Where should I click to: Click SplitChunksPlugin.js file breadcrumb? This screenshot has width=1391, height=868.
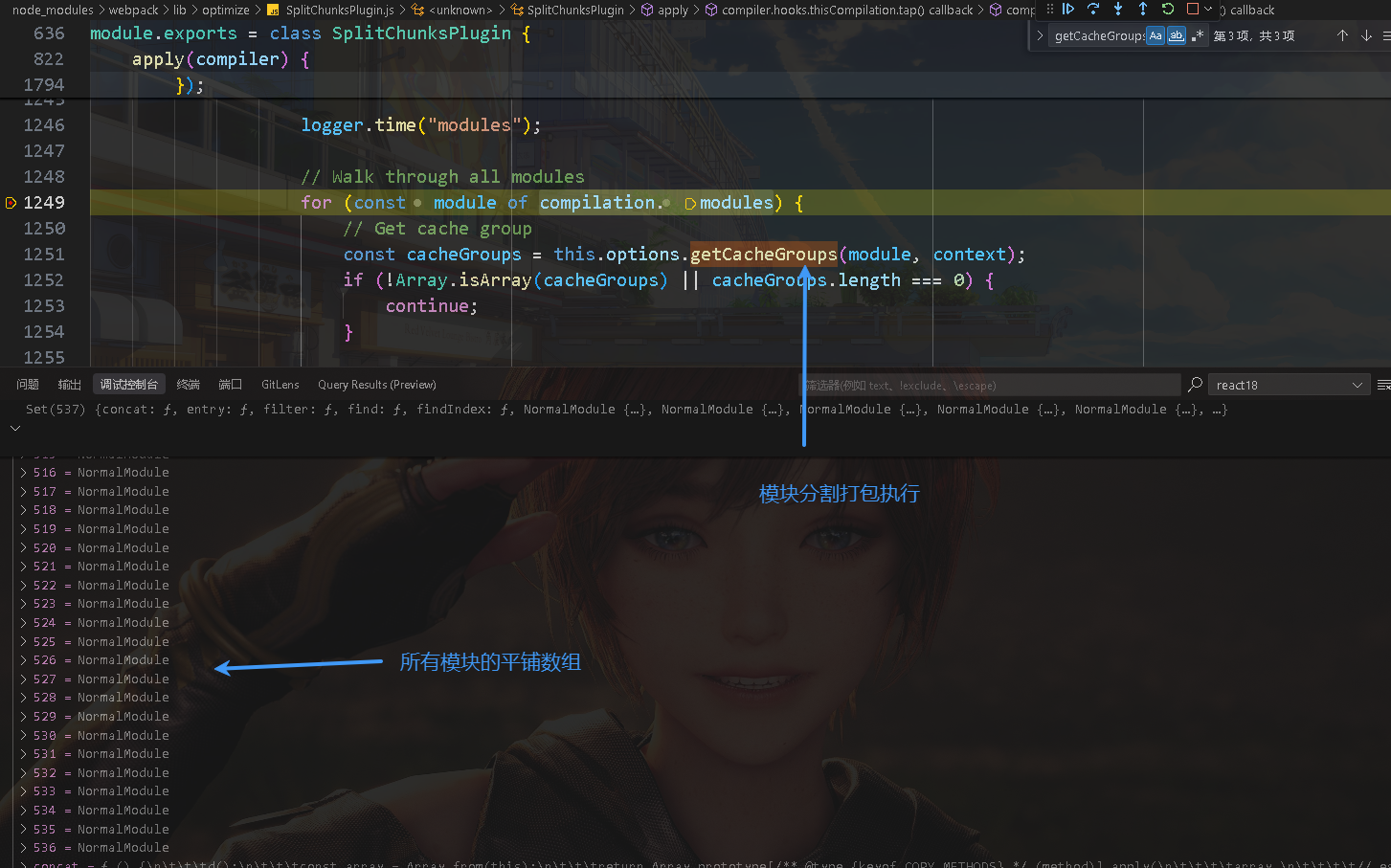click(339, 10)
